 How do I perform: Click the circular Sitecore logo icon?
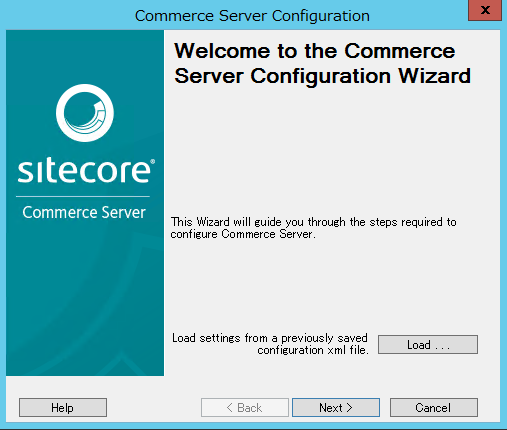(85, 113)
